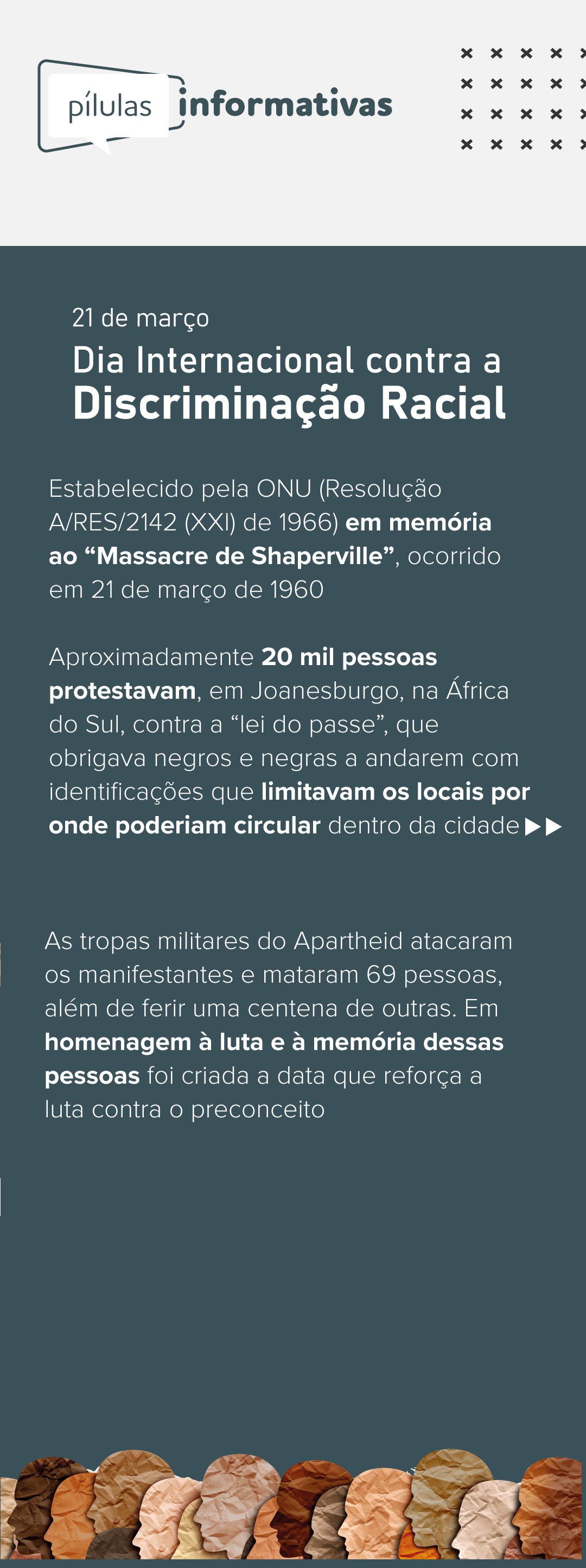Click the 21 de março date text
Screen dimensions: 586x1568
click(x=141, y=318)
